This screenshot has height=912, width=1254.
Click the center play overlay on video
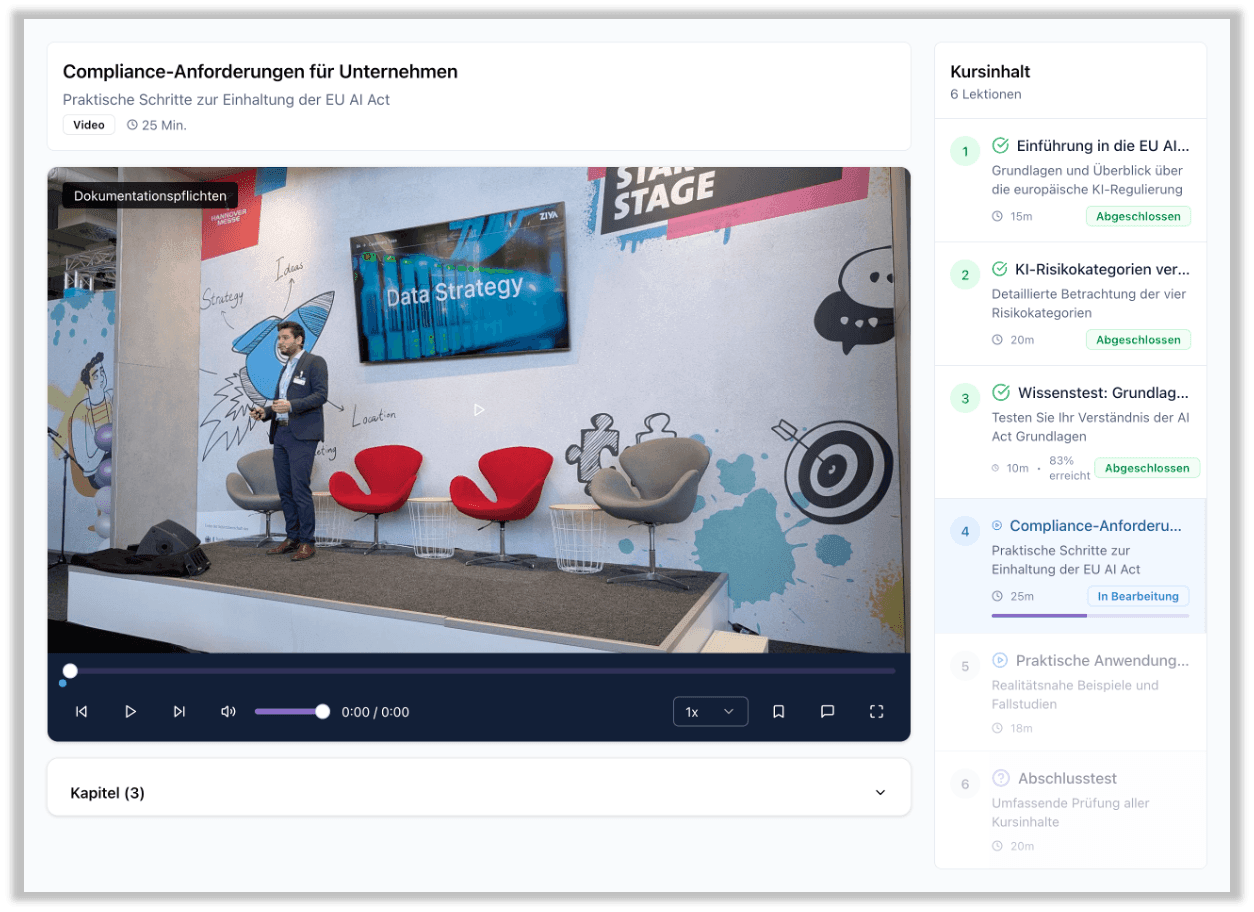(479, 410)
